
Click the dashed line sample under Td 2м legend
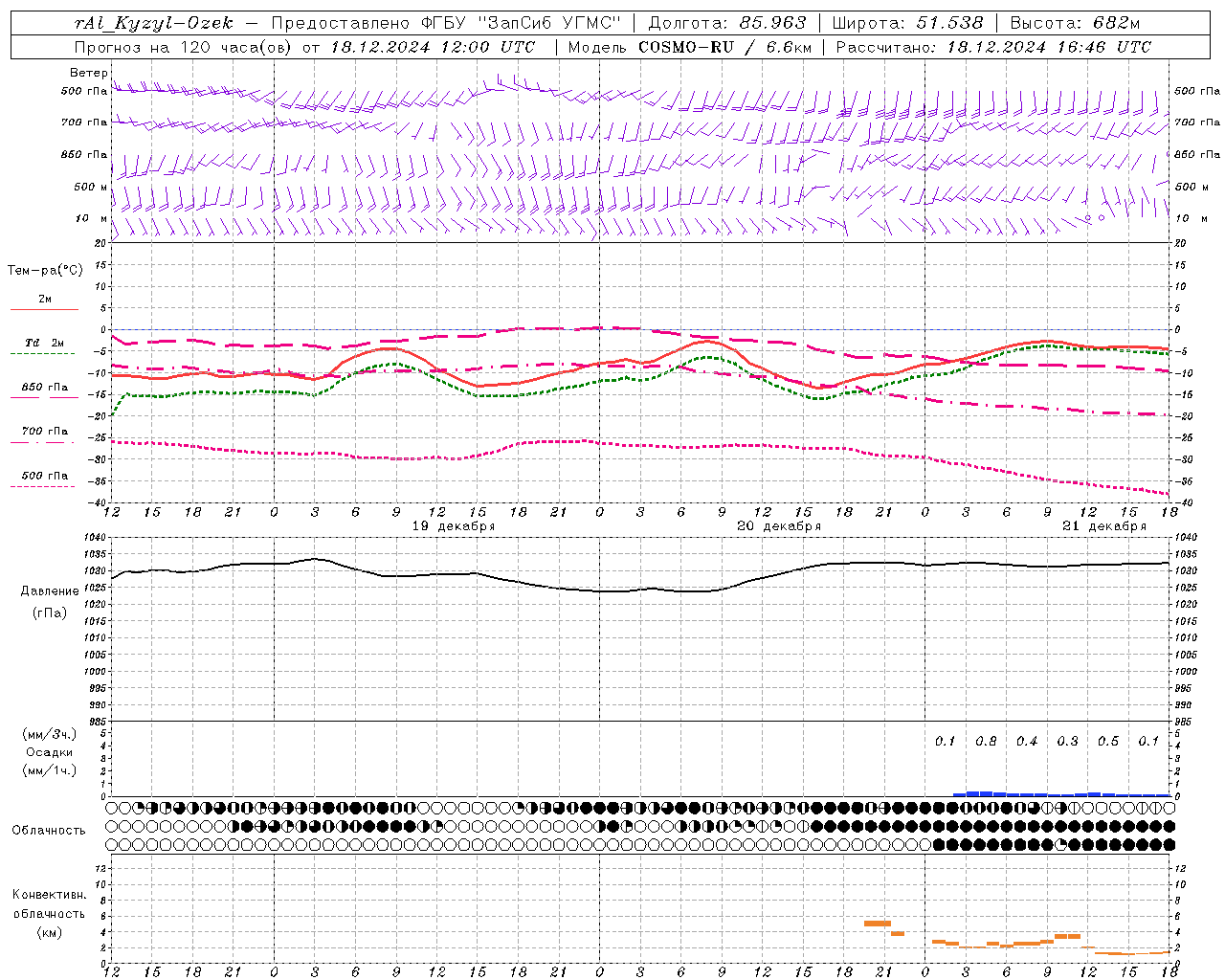pyautogui.click(x=42, y=354)
